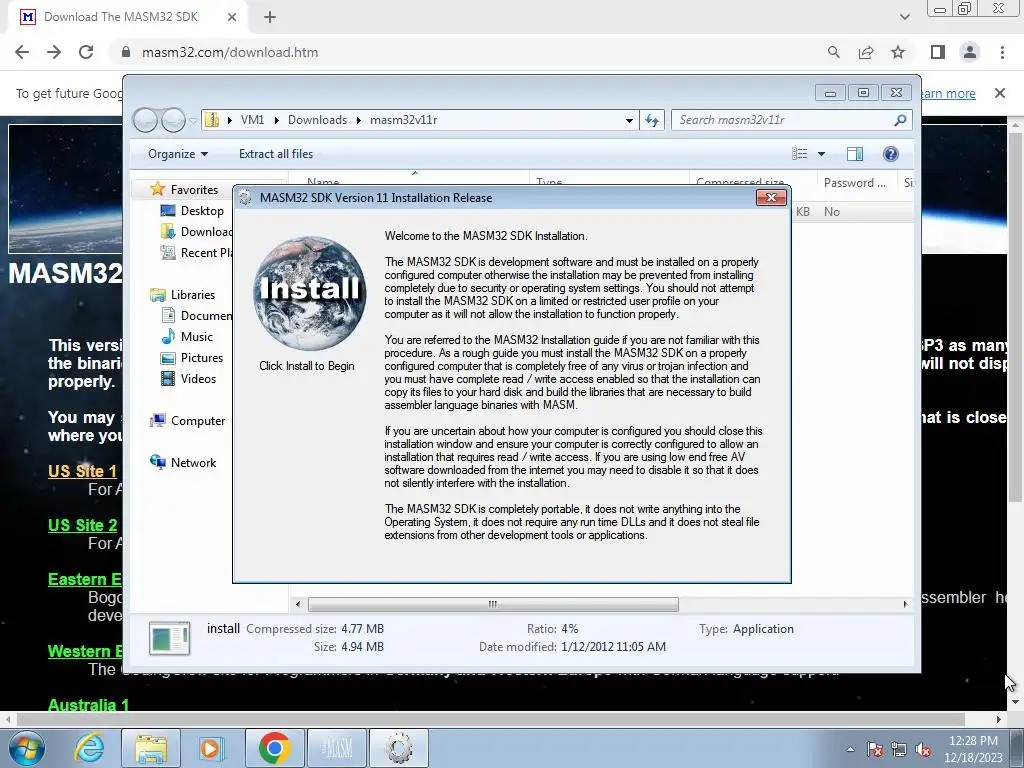Image resolution: width=1024 pixels, height=768 pixels.
Task: Open Windows Explorer from the taskbar
Action: point(151,748)
